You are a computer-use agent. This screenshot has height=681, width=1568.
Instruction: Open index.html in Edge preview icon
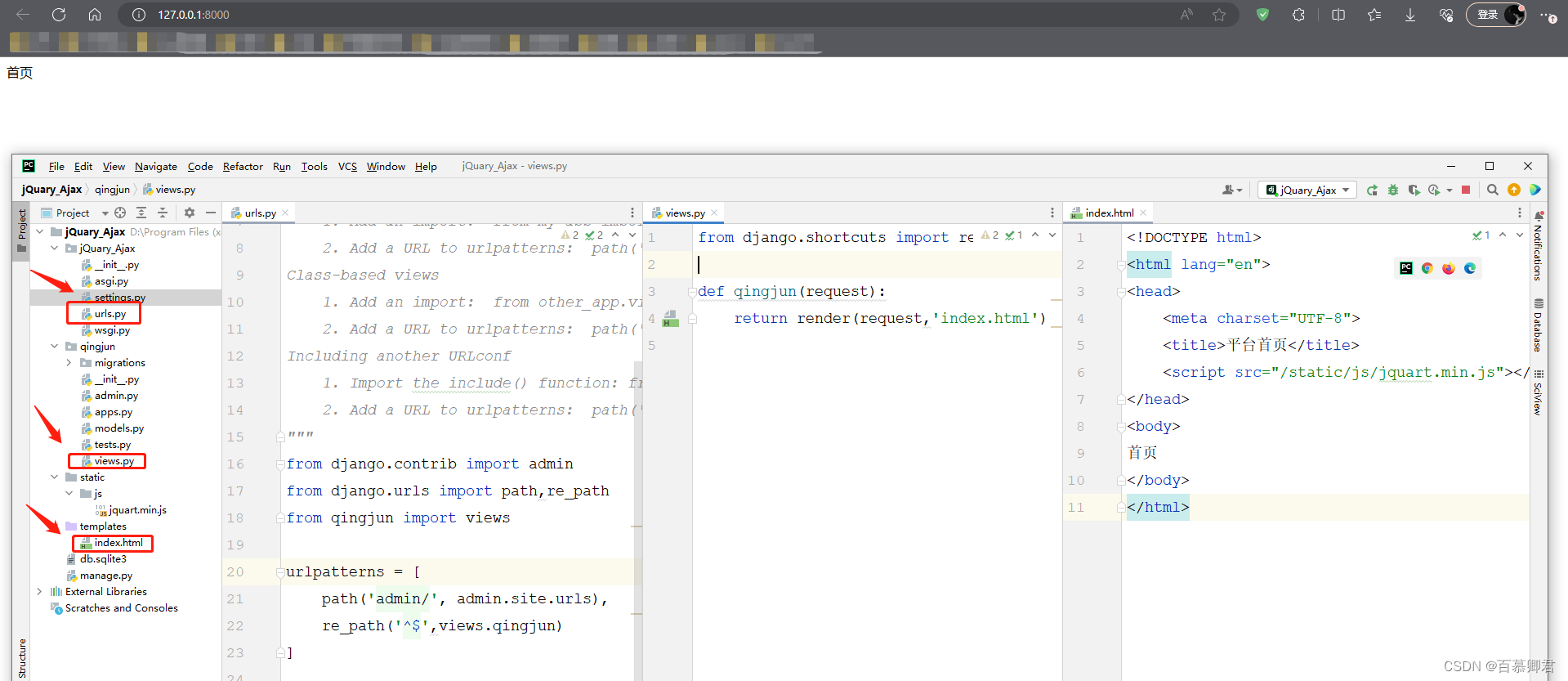click(1470, 268)
